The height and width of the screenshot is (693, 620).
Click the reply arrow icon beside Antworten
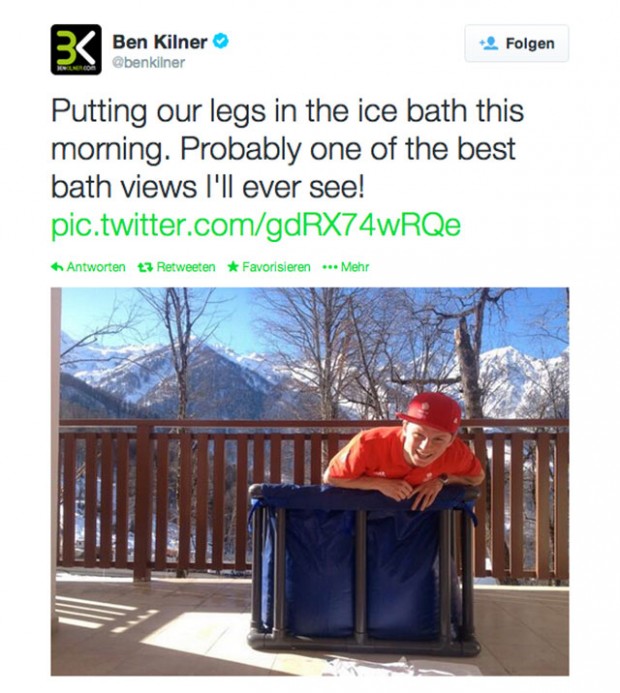[57, 267]
